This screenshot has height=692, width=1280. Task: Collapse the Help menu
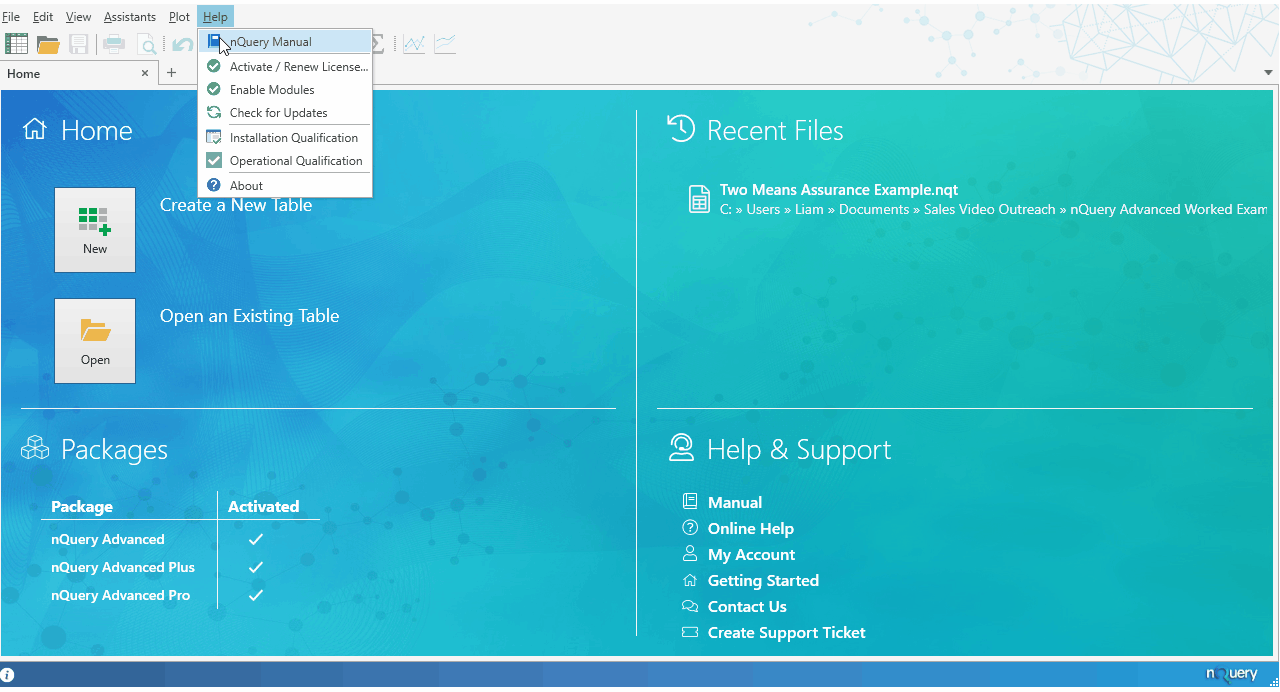215,17
